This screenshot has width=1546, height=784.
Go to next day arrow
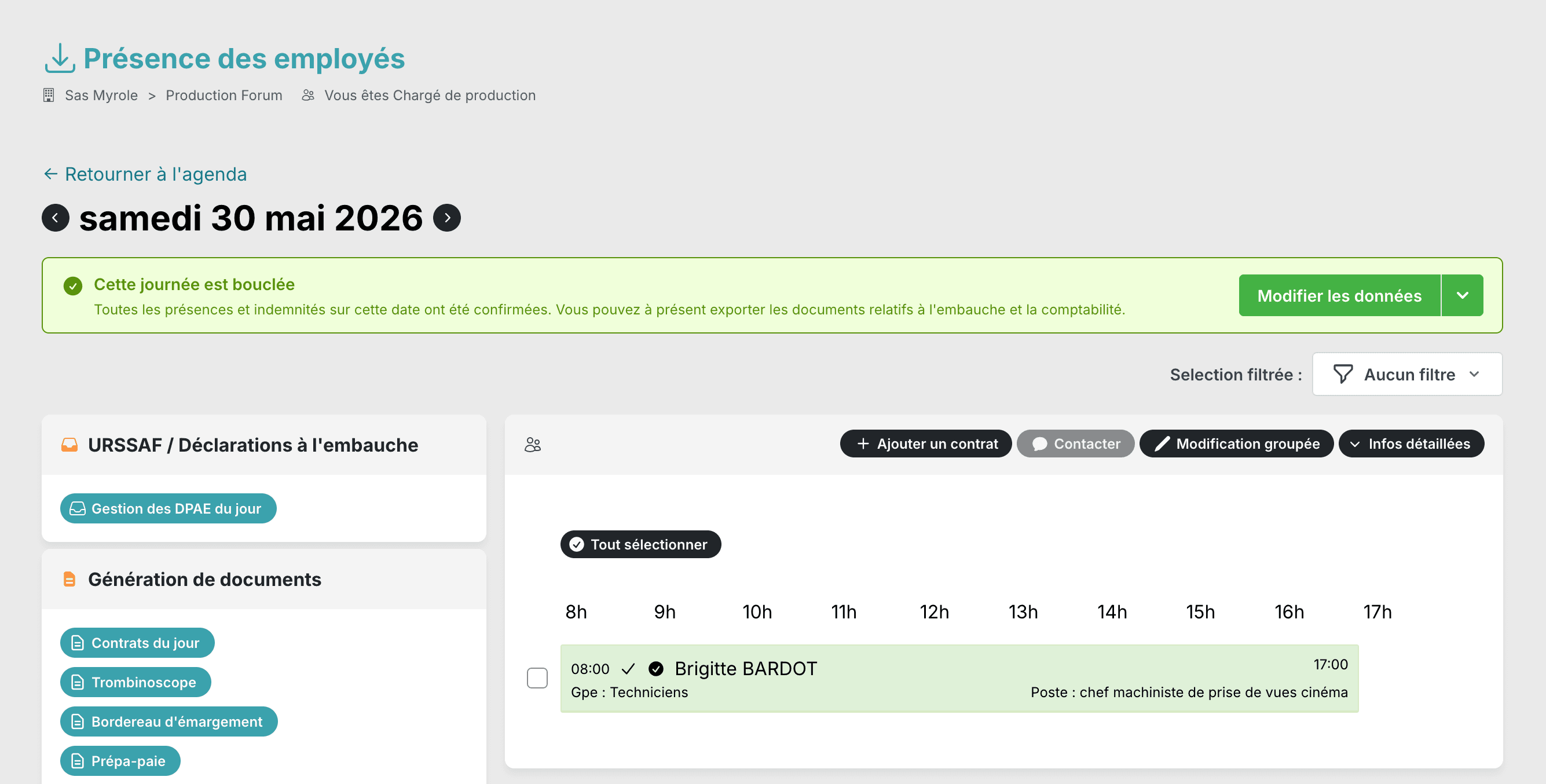447,217
